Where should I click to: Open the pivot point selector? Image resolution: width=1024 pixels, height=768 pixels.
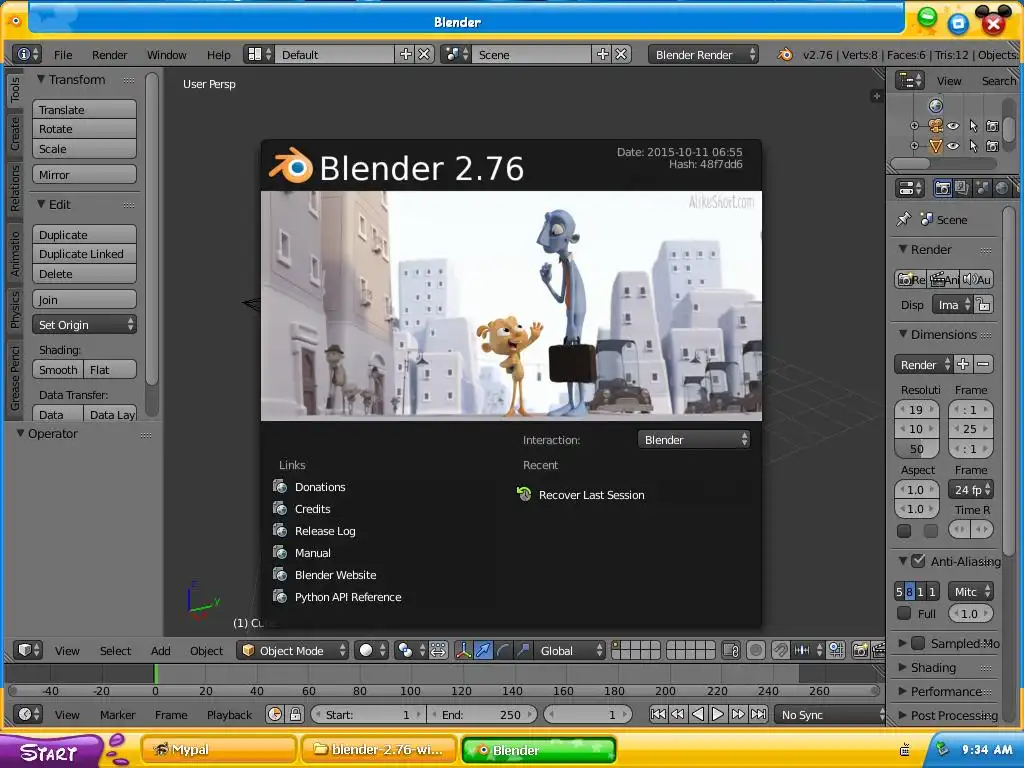tap(411, 650)
